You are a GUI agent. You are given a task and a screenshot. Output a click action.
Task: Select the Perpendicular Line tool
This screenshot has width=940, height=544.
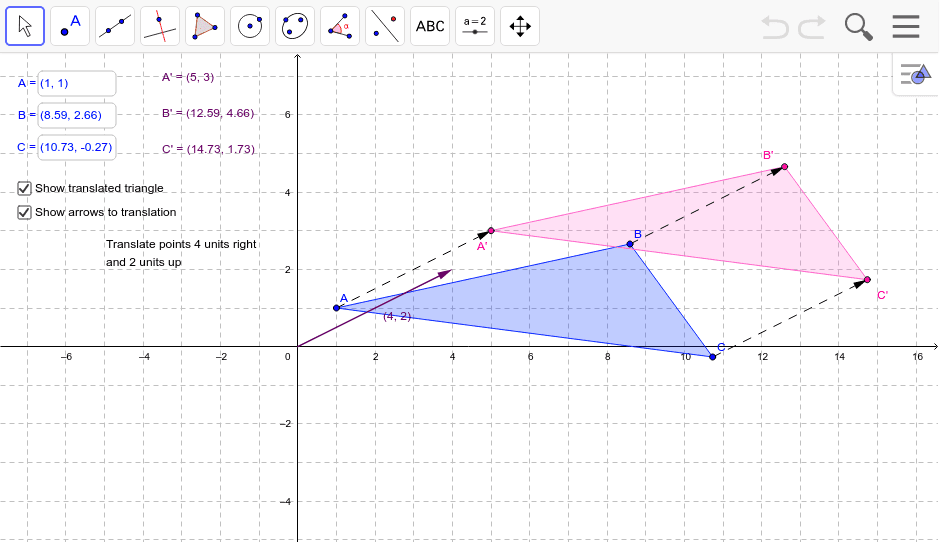[x=160, y=26]
